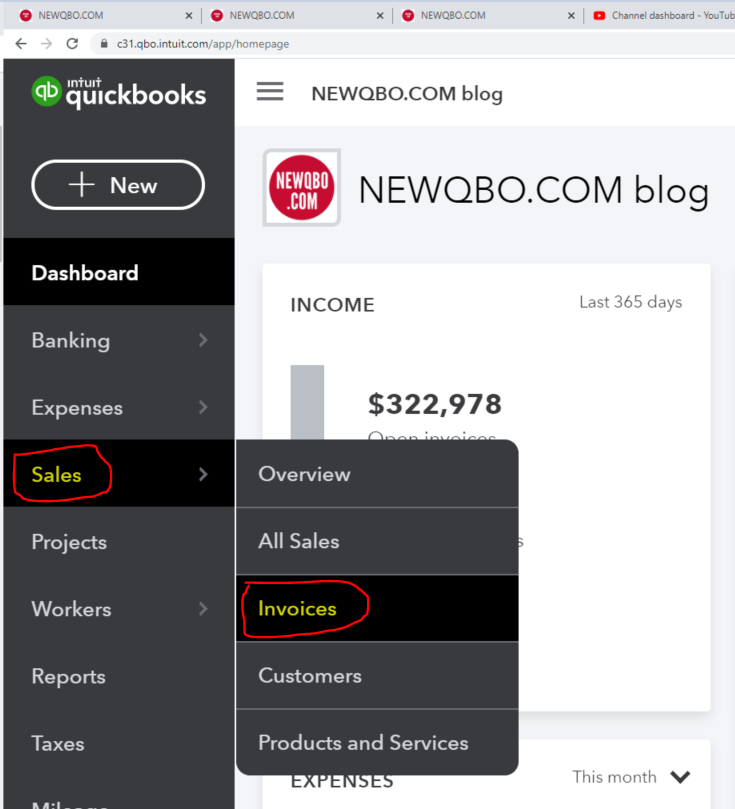This screenshot has height=809, width=735.
Task: Click the Last 365 days label
Action: tap(630, 302)
